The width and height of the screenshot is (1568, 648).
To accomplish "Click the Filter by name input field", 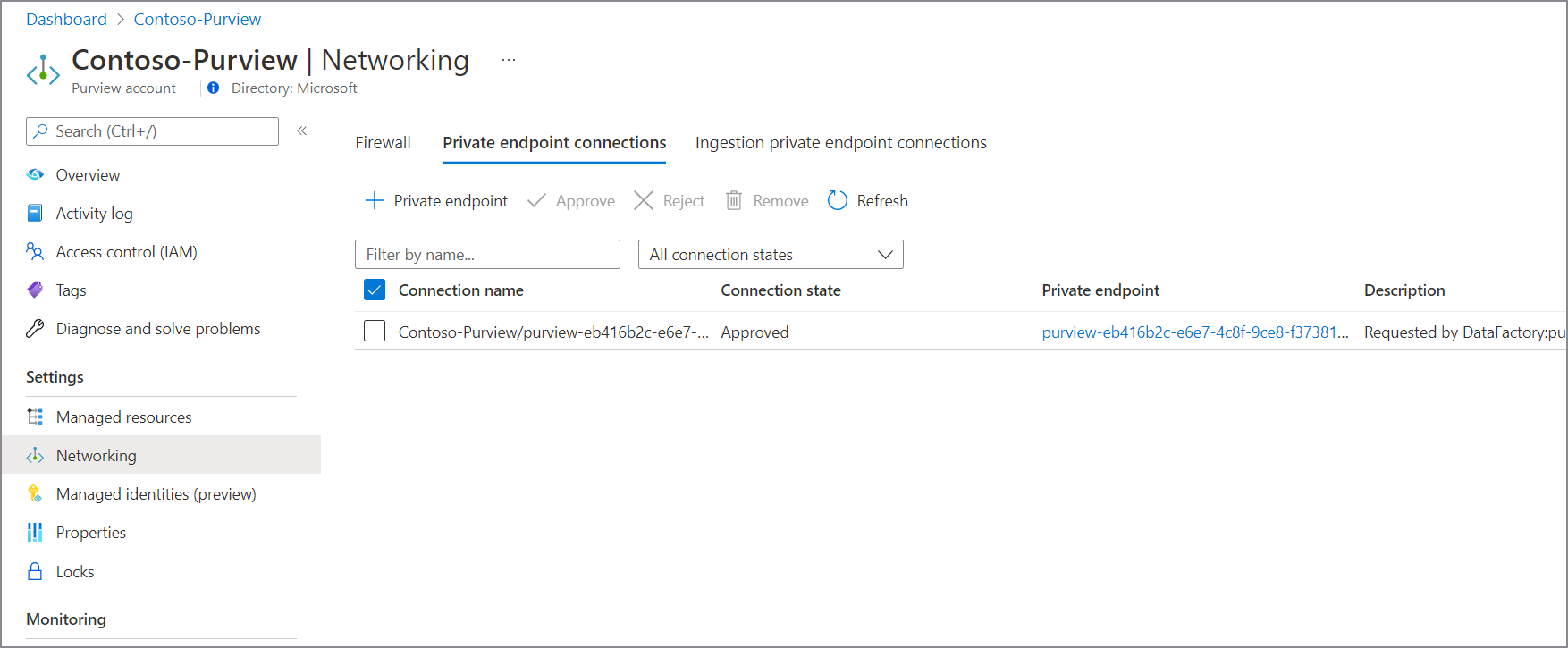I will click(x=487, y=254).
